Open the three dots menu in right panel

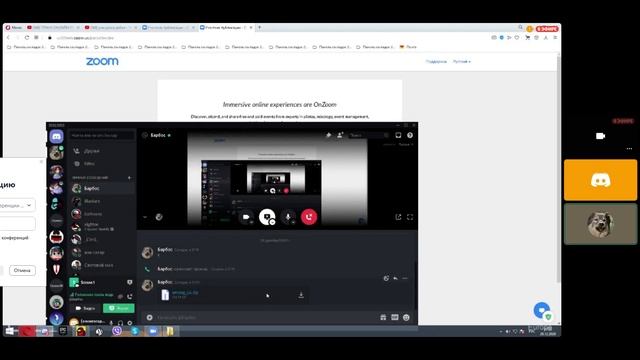[x=629, y=149]
